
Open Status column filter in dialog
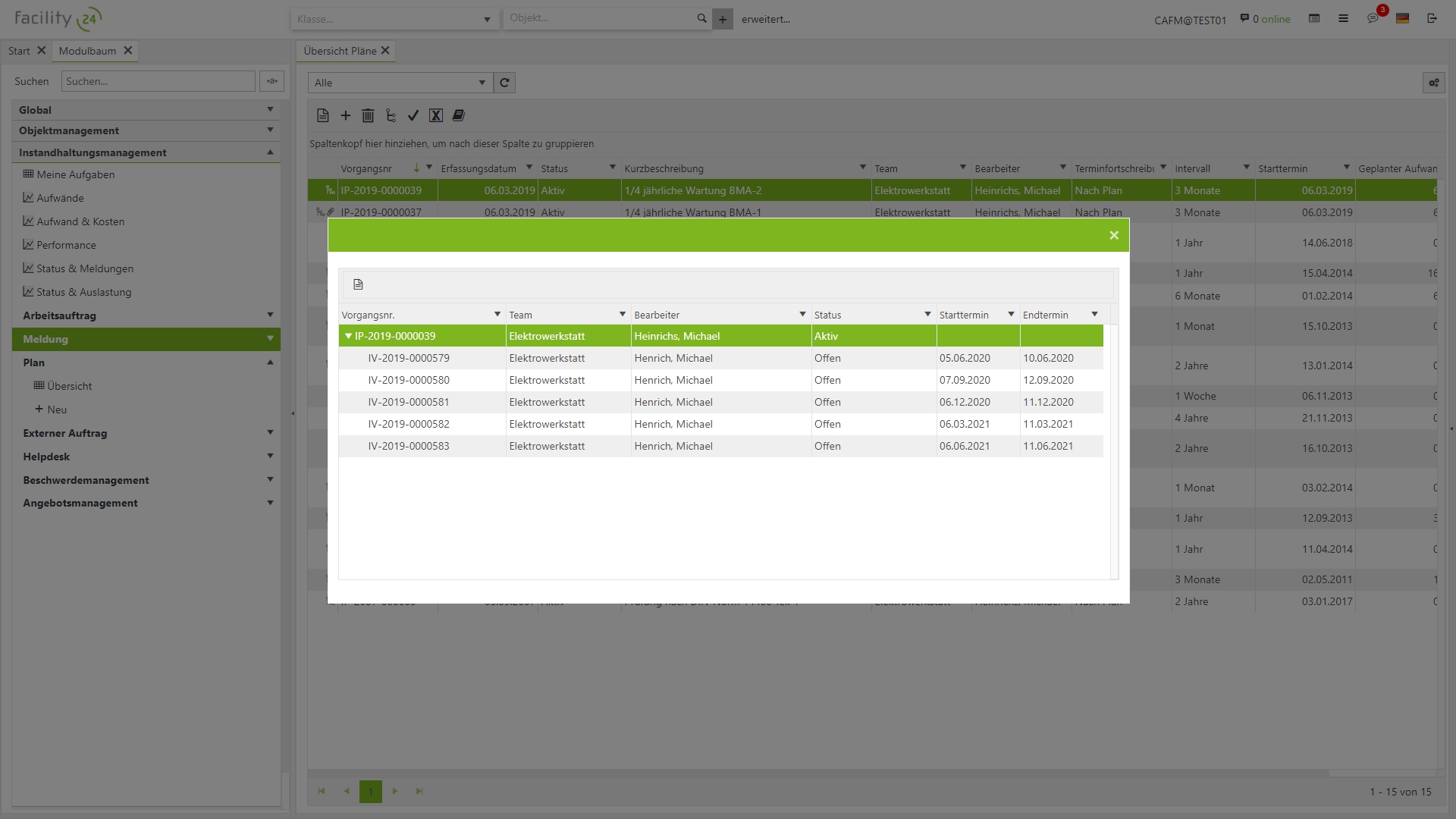(x=927, y=315)
